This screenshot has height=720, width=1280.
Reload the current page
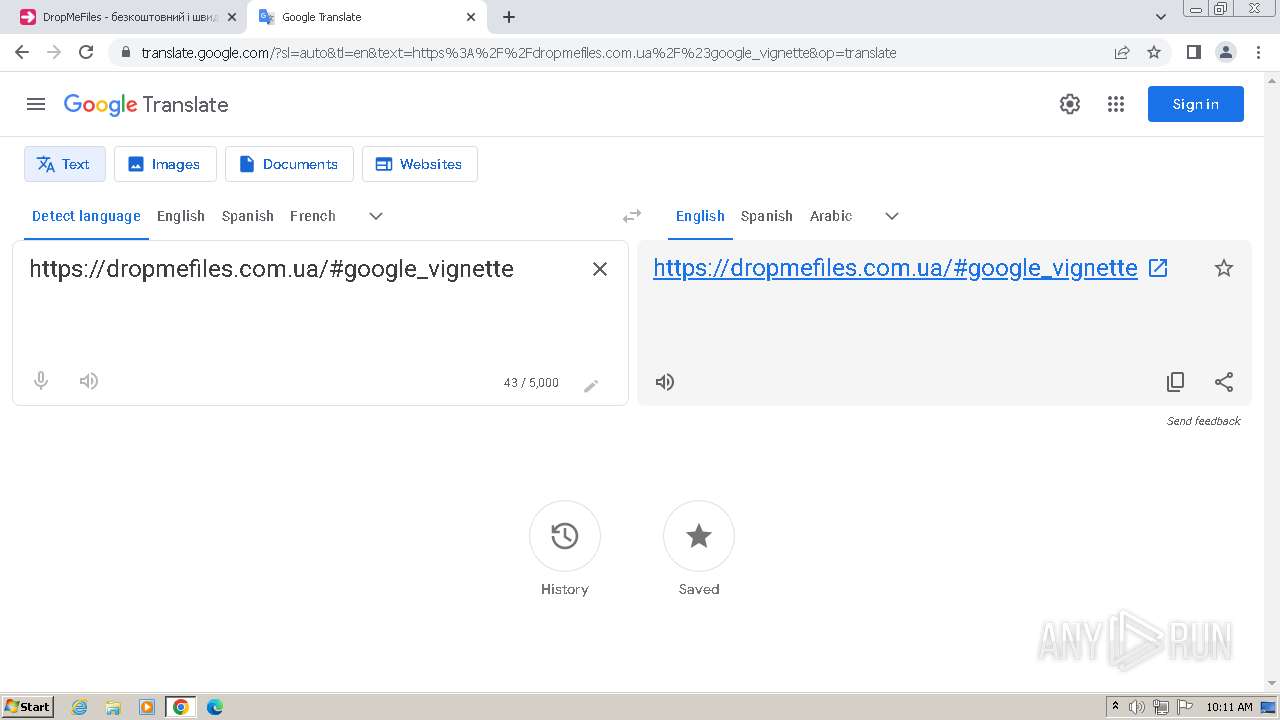pyautogui.click(x=86, y=52)
